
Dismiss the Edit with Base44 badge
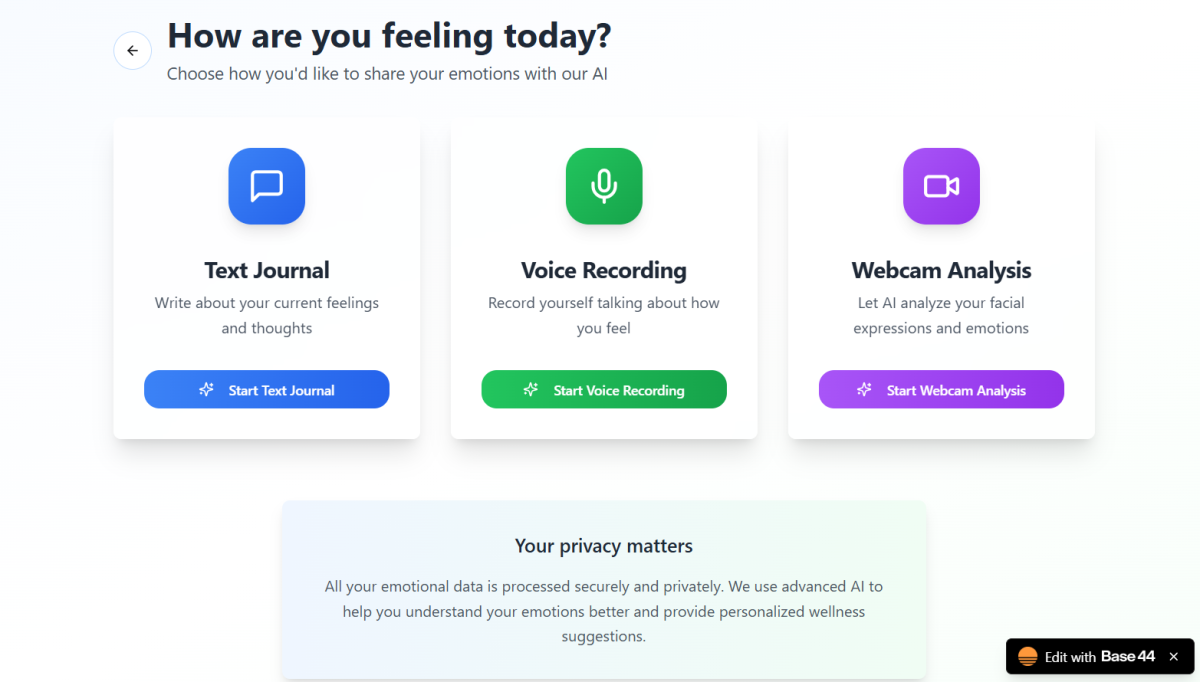pyautogui.click(x=1174, y=657)
